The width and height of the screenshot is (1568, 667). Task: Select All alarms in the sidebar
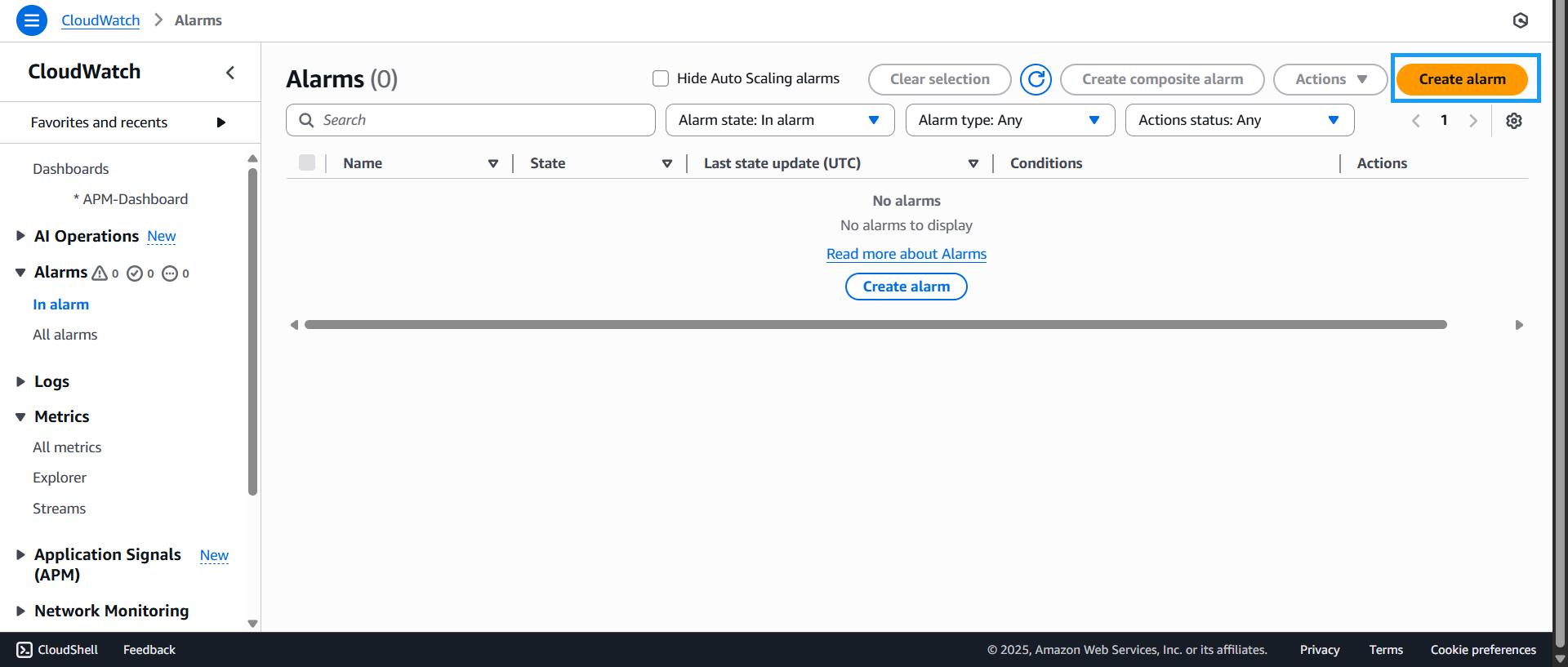pos(65,335)
